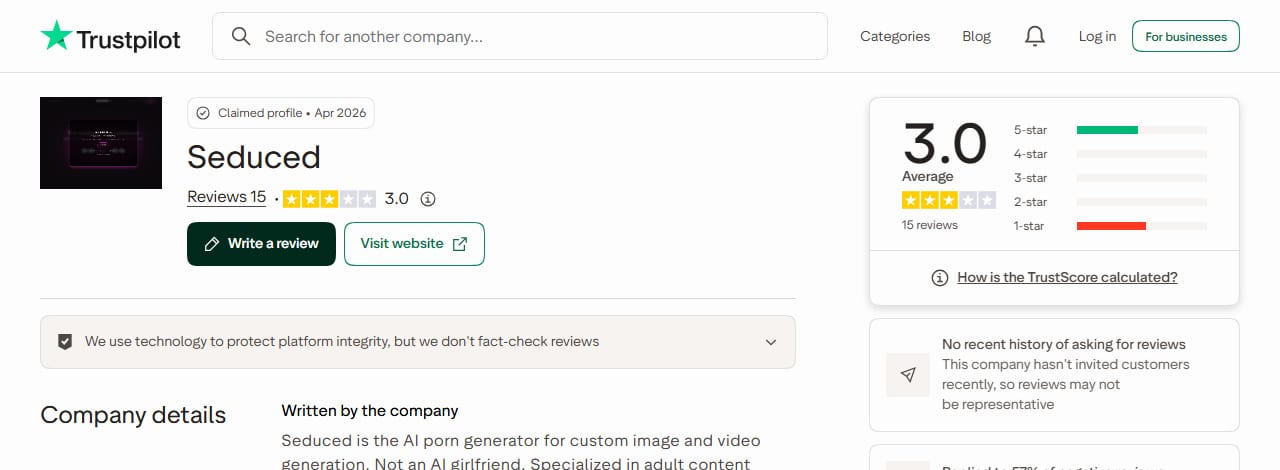Click the Seduced company title
Viewport: 1280px width, 470px height.
click(254, 157)
